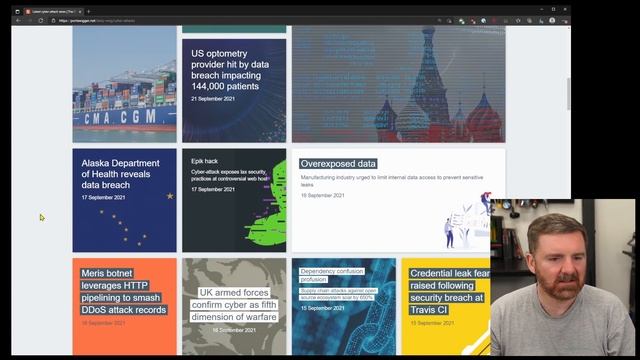Open the browser menu at the toolbar's right end
Viewport: 640px width, 360px height.
[564, 20]
